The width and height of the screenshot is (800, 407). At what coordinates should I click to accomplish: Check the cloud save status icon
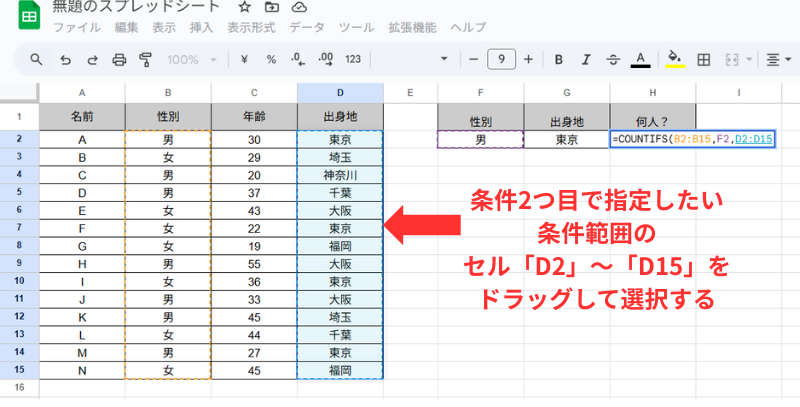coord(299,7)
